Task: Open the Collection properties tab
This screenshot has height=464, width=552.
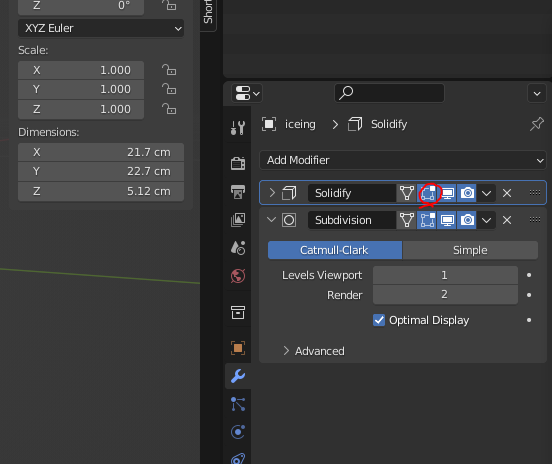Action: [238, 312]
